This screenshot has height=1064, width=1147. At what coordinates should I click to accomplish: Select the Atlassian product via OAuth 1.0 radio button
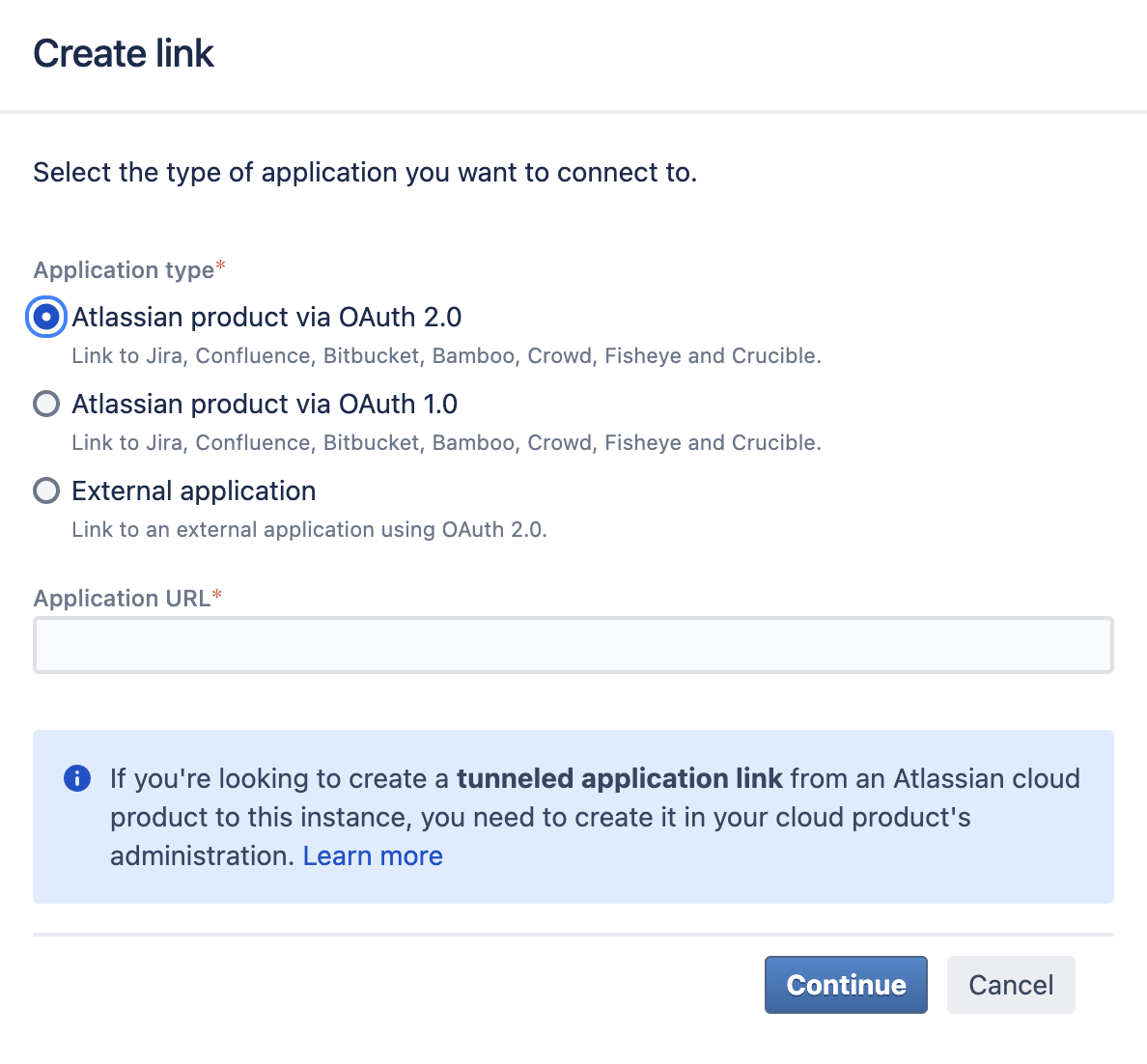(x=46, y=404)
